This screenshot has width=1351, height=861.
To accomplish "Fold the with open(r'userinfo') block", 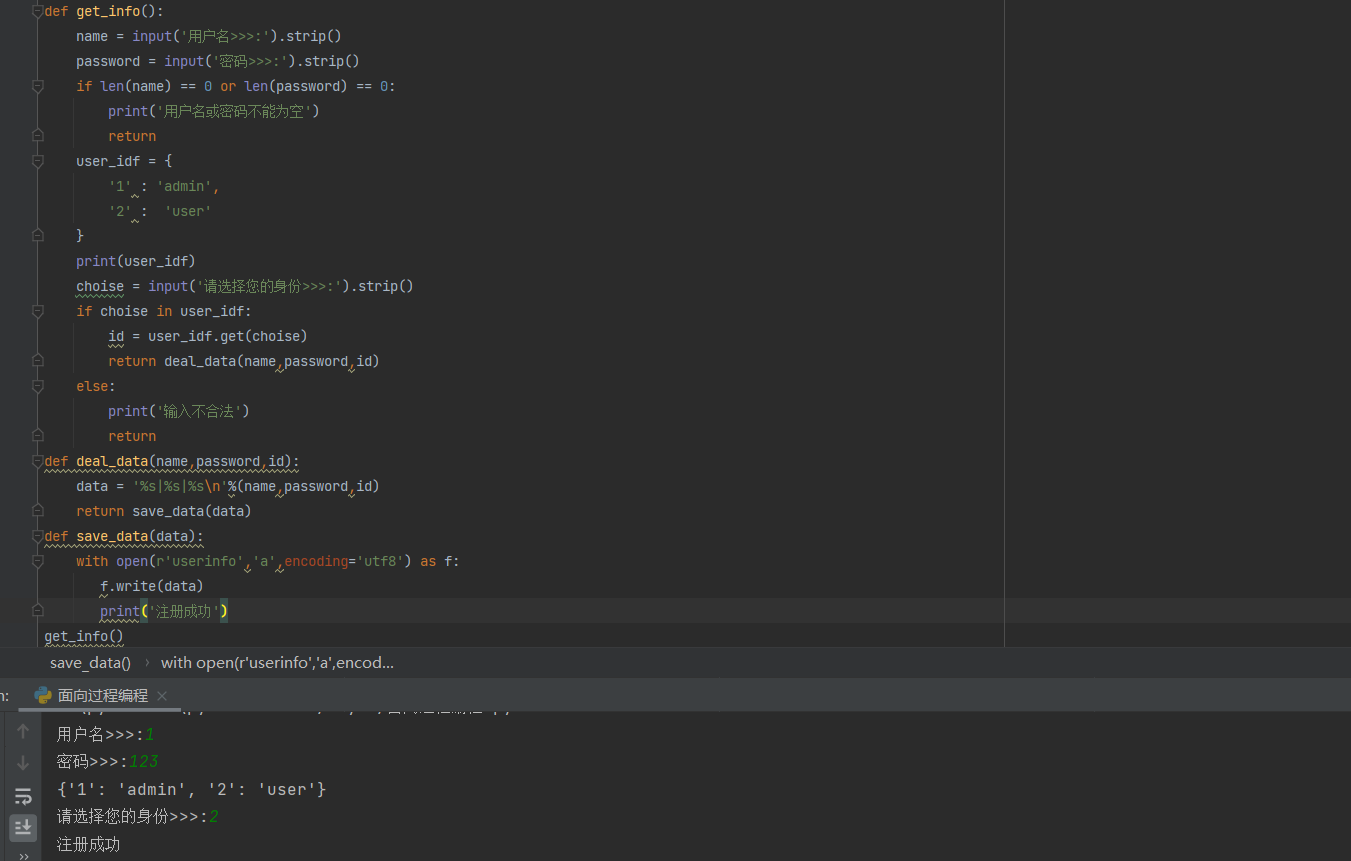I will click(x=38, y=561).
